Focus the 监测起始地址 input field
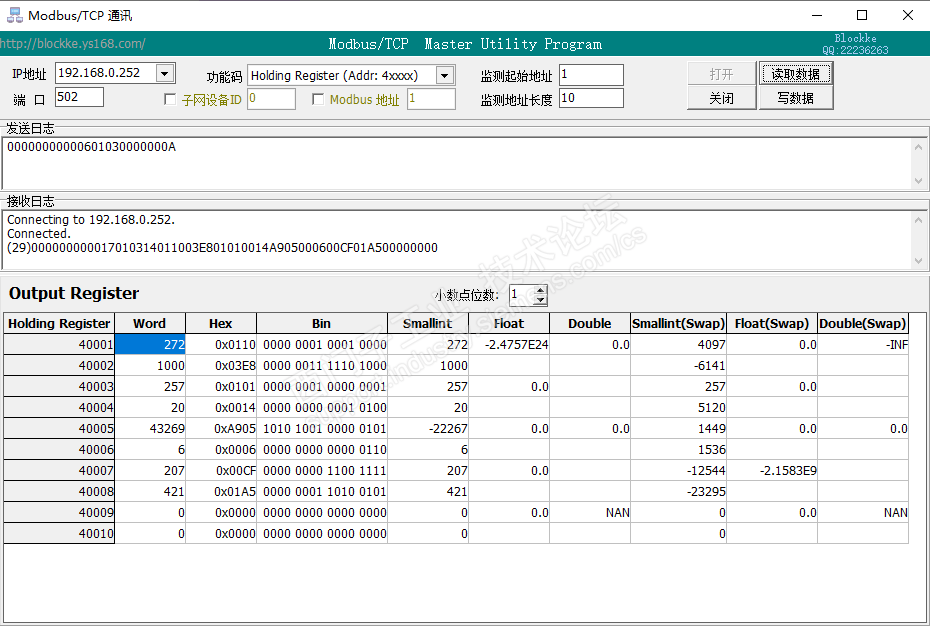Image resolution: width=930 pixels, height=626 pixels. pyautogui.click(x=590, y=75)
